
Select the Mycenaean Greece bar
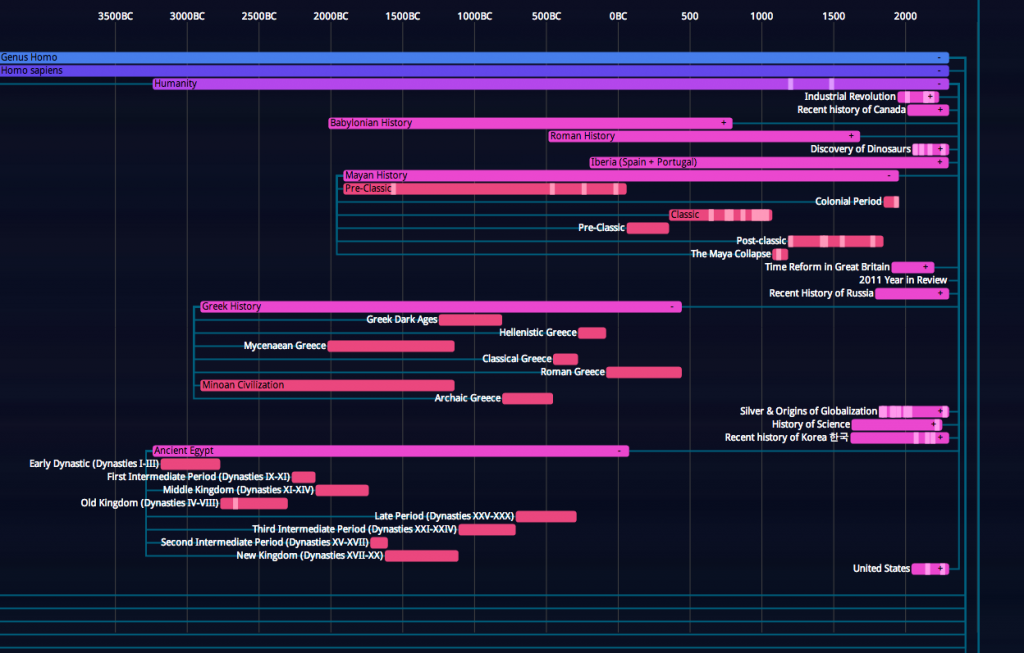tap(391, 346)
